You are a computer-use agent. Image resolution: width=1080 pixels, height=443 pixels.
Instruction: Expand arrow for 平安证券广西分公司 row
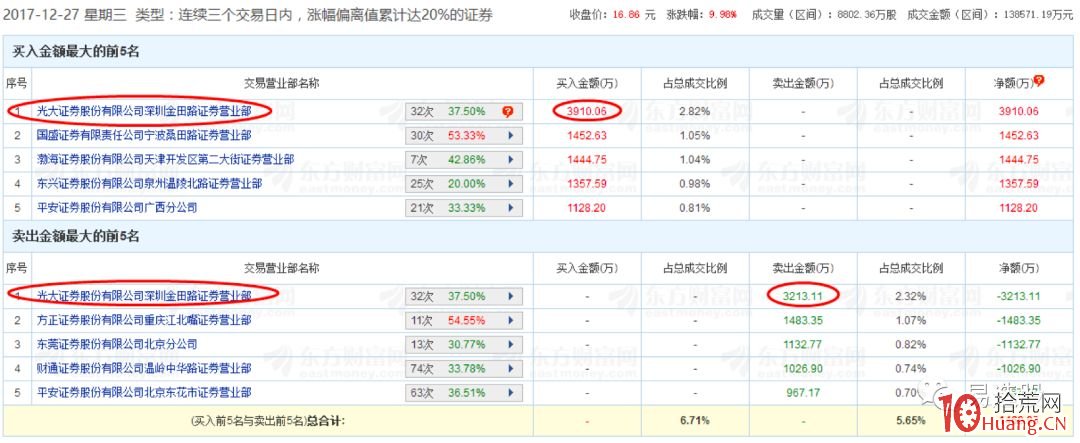click(x=510, y=208)
